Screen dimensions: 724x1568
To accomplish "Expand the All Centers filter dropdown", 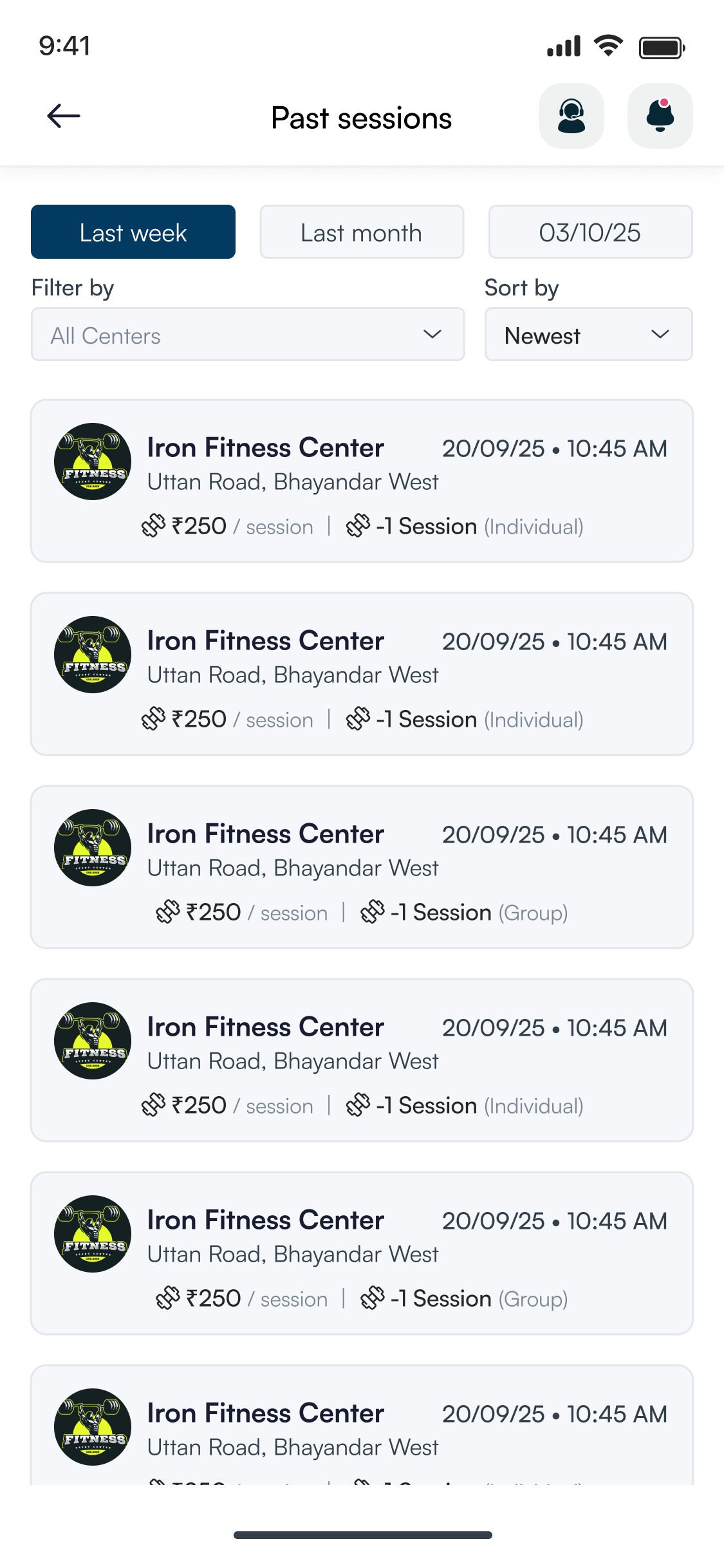I will pos(248,334).
